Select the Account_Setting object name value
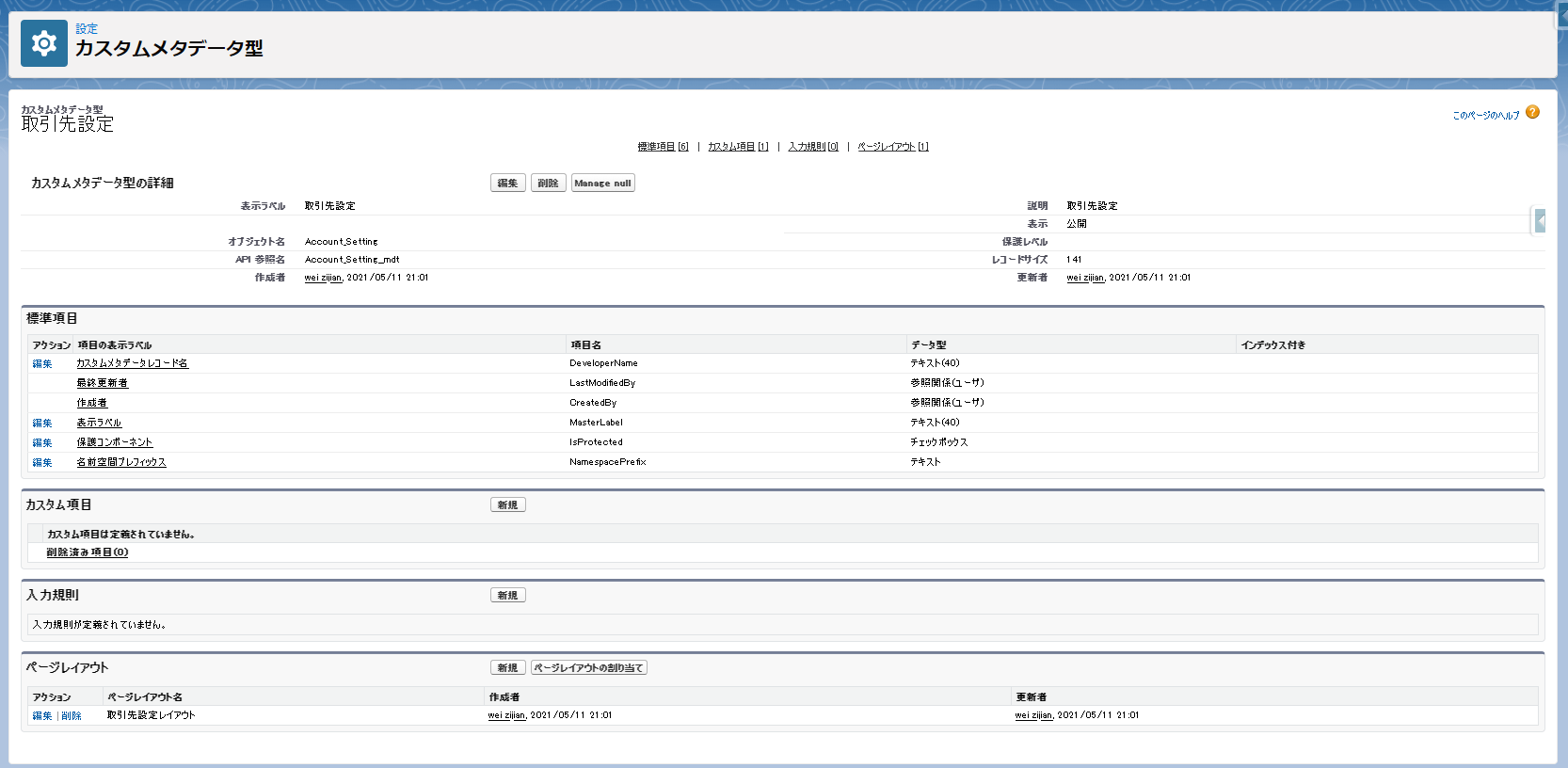1568x768 pixels. (x=342, y=242)
